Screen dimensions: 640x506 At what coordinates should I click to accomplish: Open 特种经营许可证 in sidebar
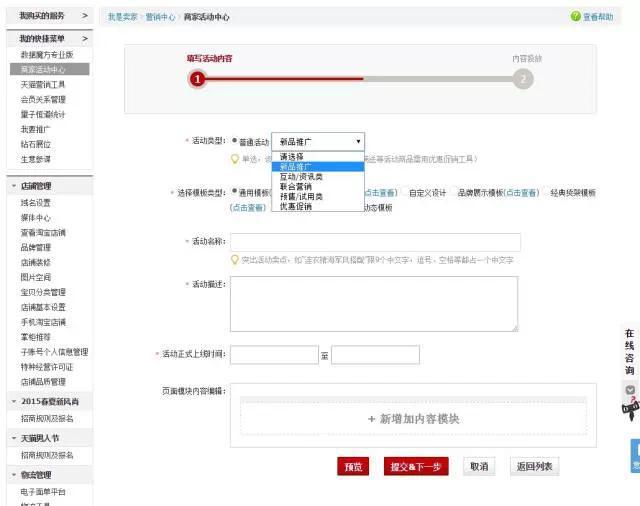(x=47, y=367)
